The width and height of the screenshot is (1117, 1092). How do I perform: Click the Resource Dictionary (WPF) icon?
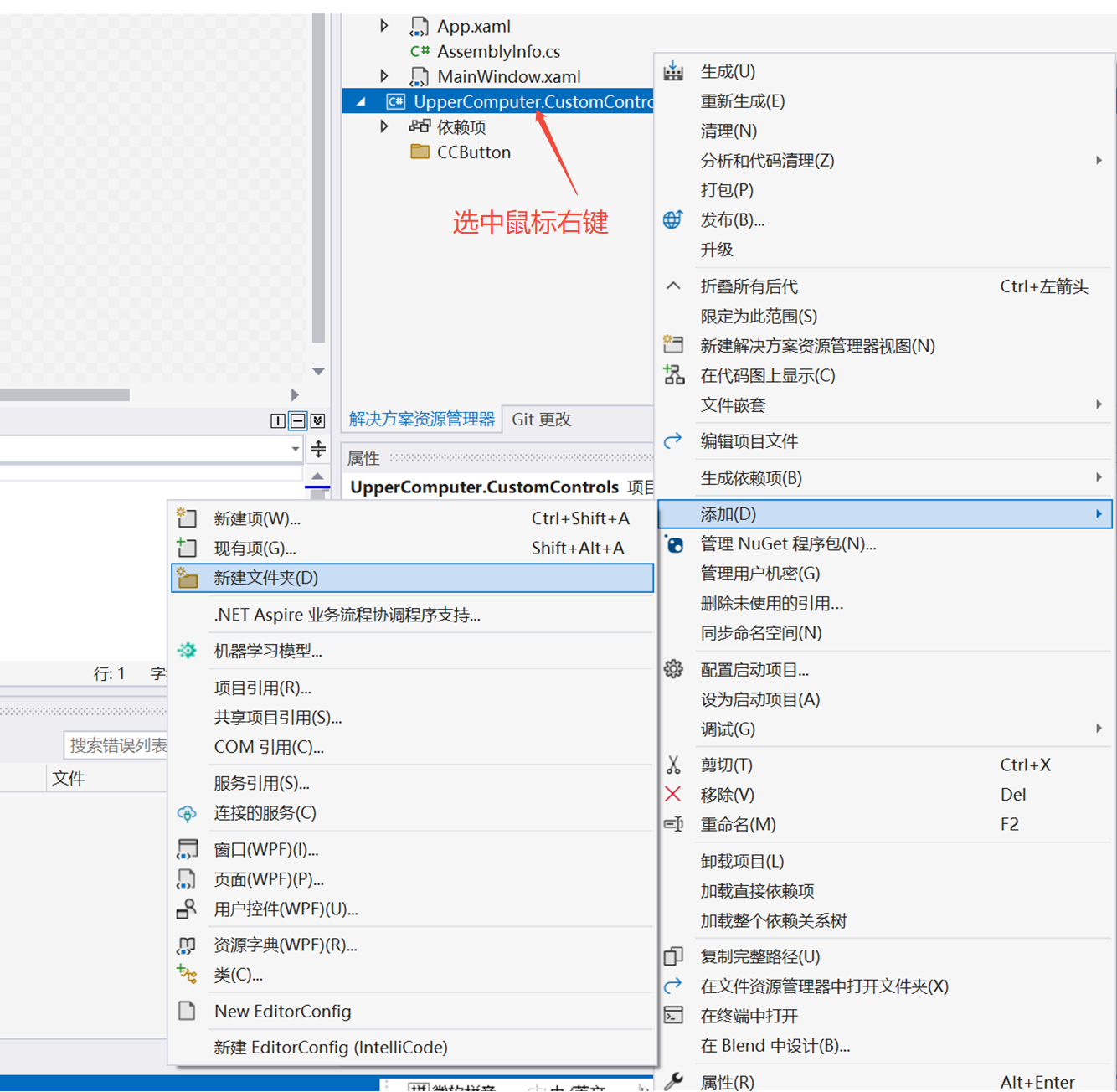point(187,945)
